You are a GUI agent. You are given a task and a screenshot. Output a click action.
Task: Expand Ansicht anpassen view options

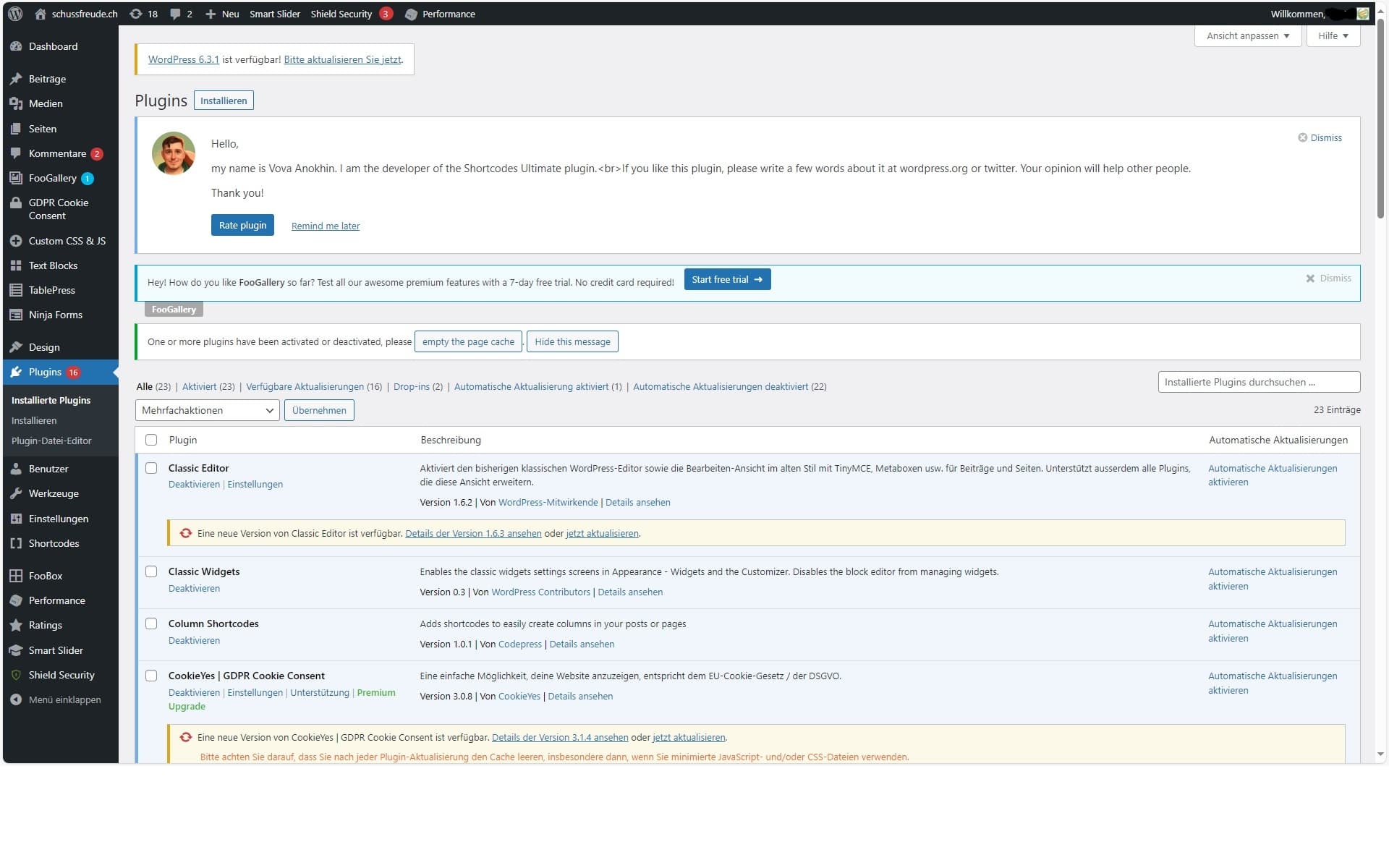(1246, 35)
